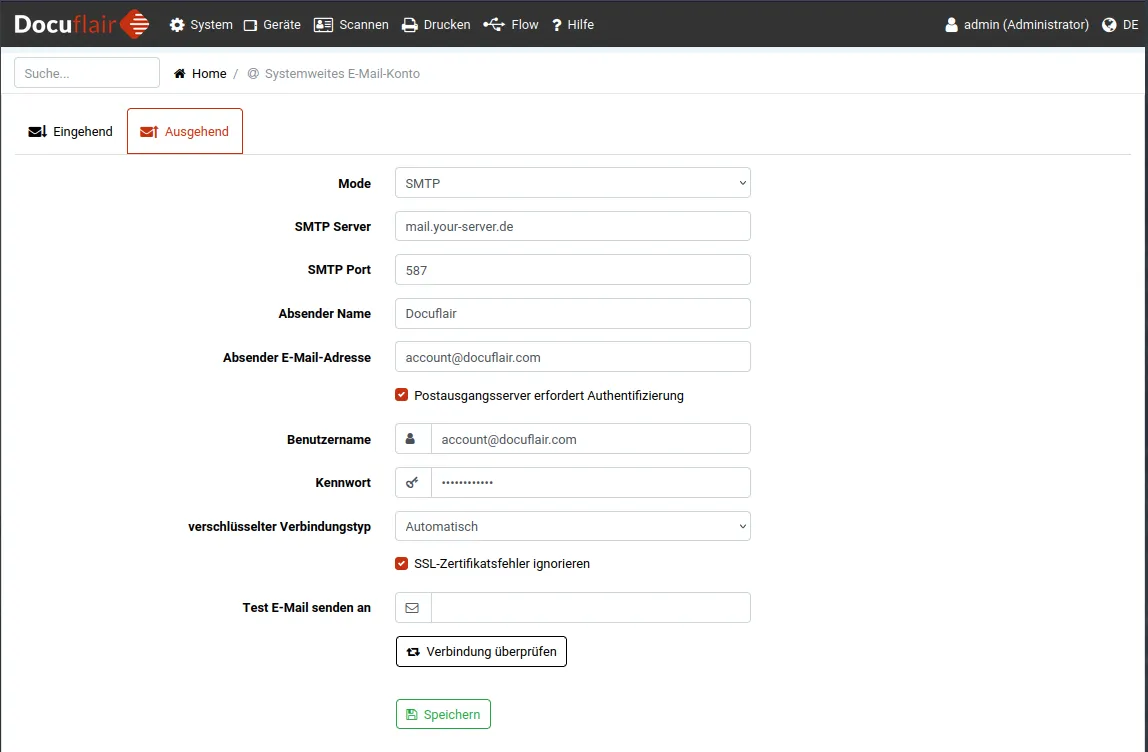Click the green Speichern button

pos(443,714)
